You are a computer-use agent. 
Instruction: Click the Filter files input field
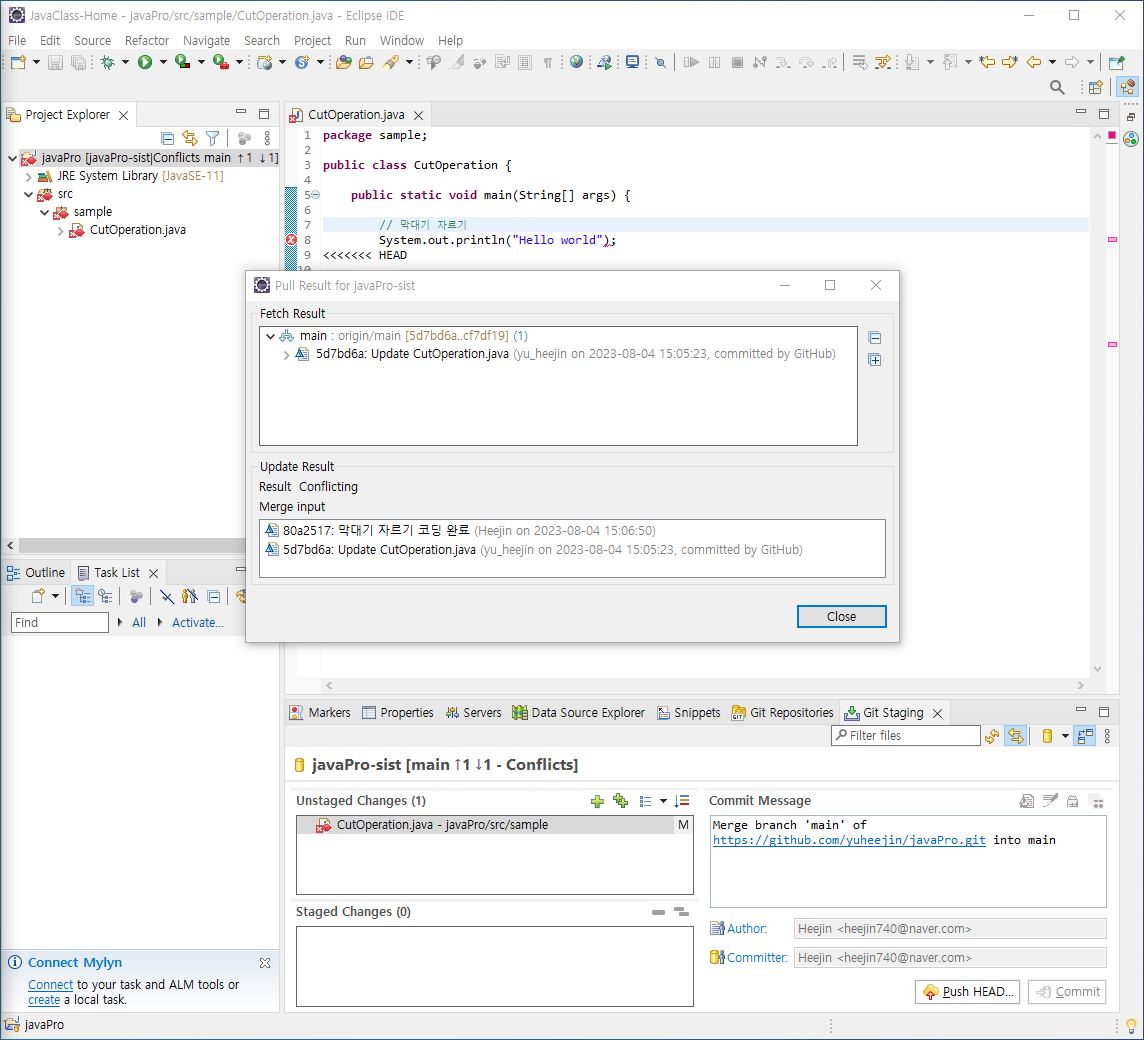905,736
